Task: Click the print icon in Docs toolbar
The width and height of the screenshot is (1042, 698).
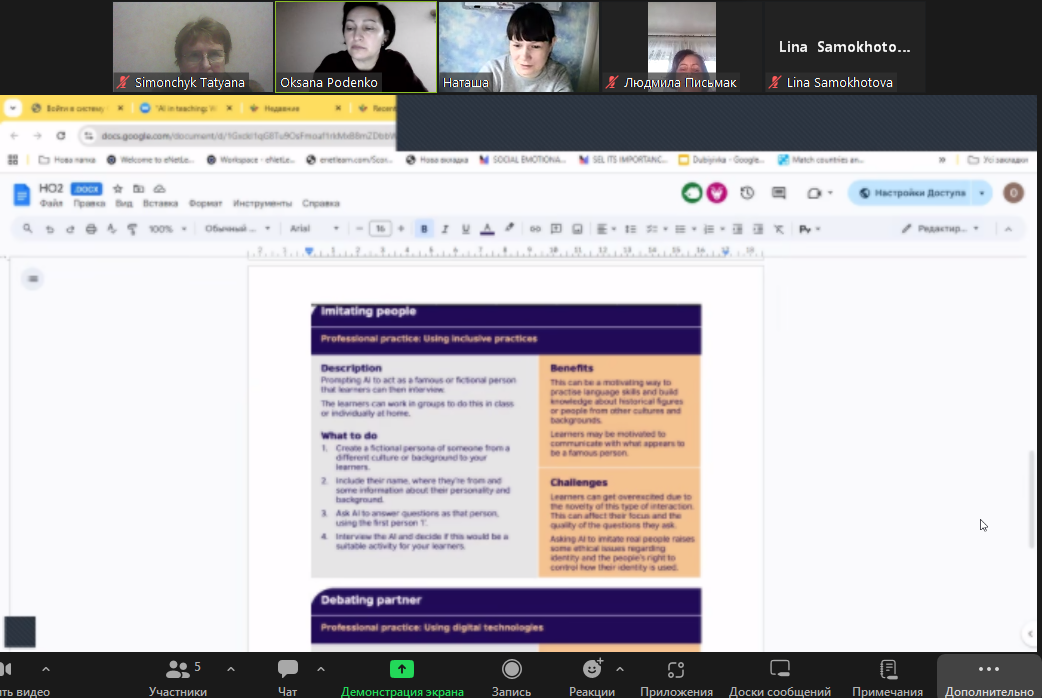Action: (x=91, y=229)
